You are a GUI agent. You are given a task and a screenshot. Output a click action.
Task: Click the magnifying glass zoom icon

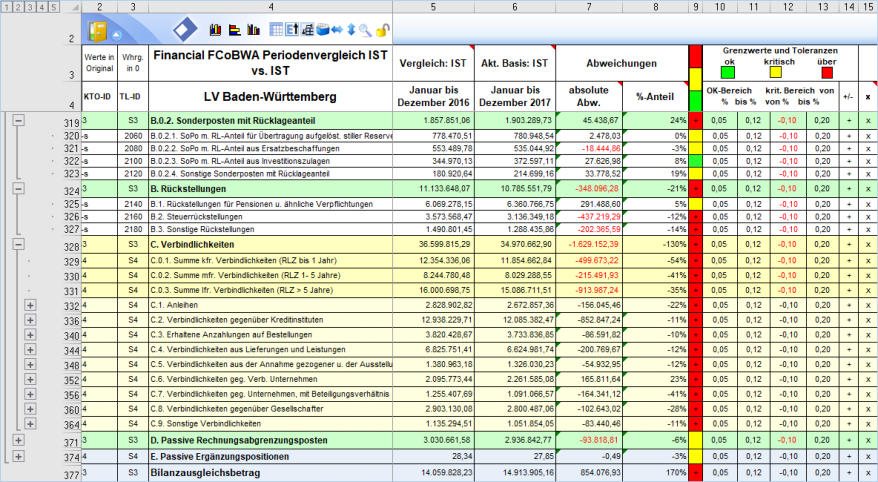(365, 30)
